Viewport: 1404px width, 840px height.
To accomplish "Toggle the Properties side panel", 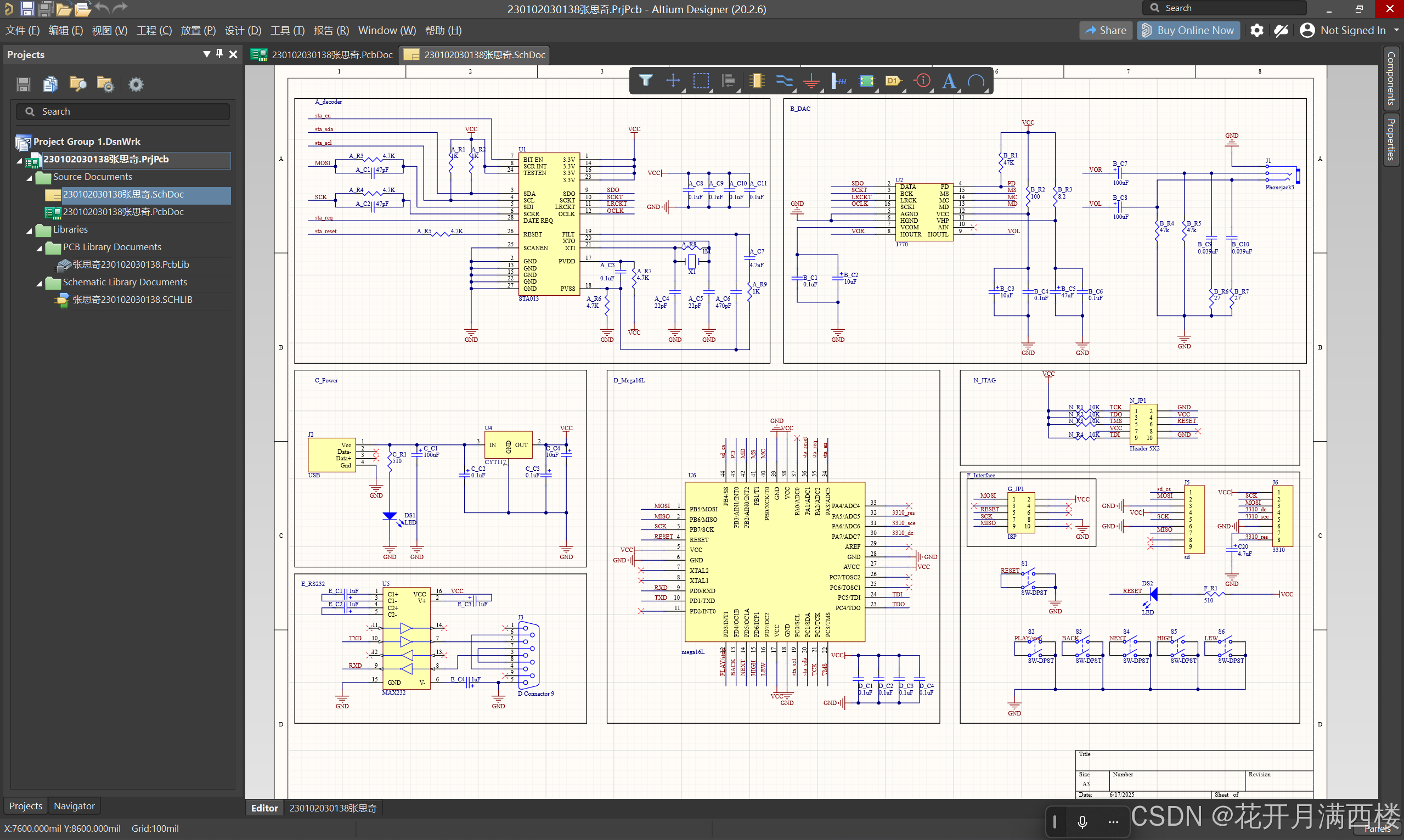I will click(1391, 139).
